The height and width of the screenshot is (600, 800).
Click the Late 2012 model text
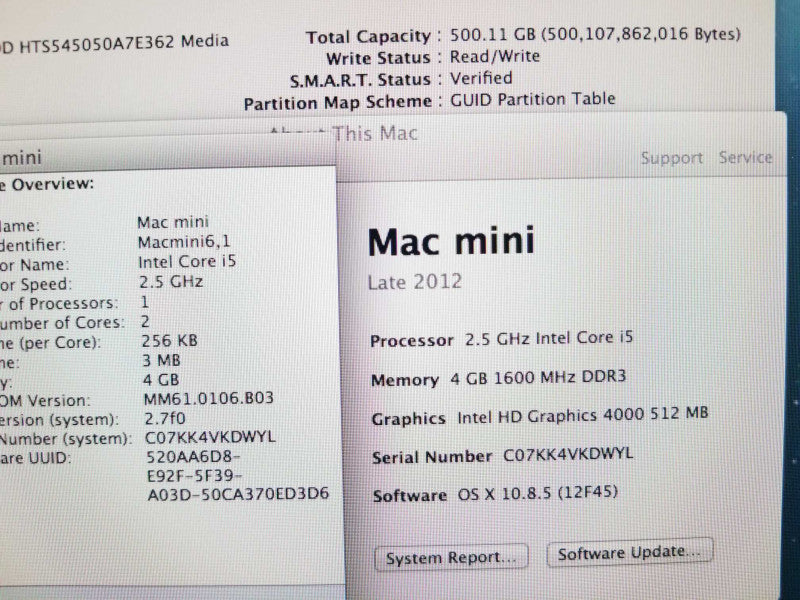pos(414,281)
